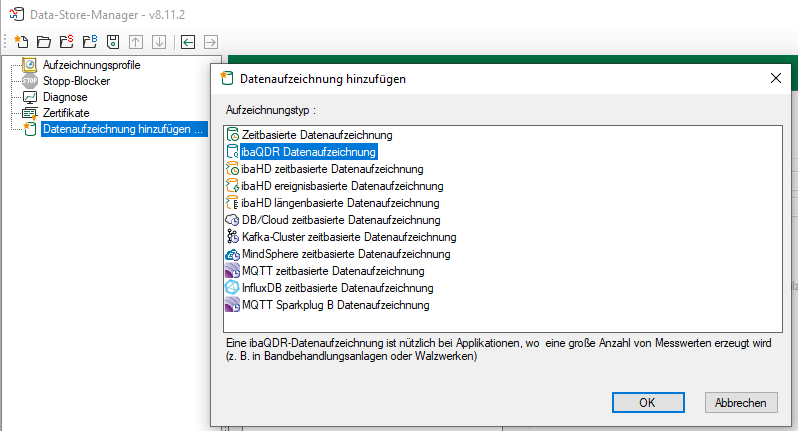Click the move up arrow toolbar icon
The width and height of the screenshot is (798, 431).
coord(136,42)
